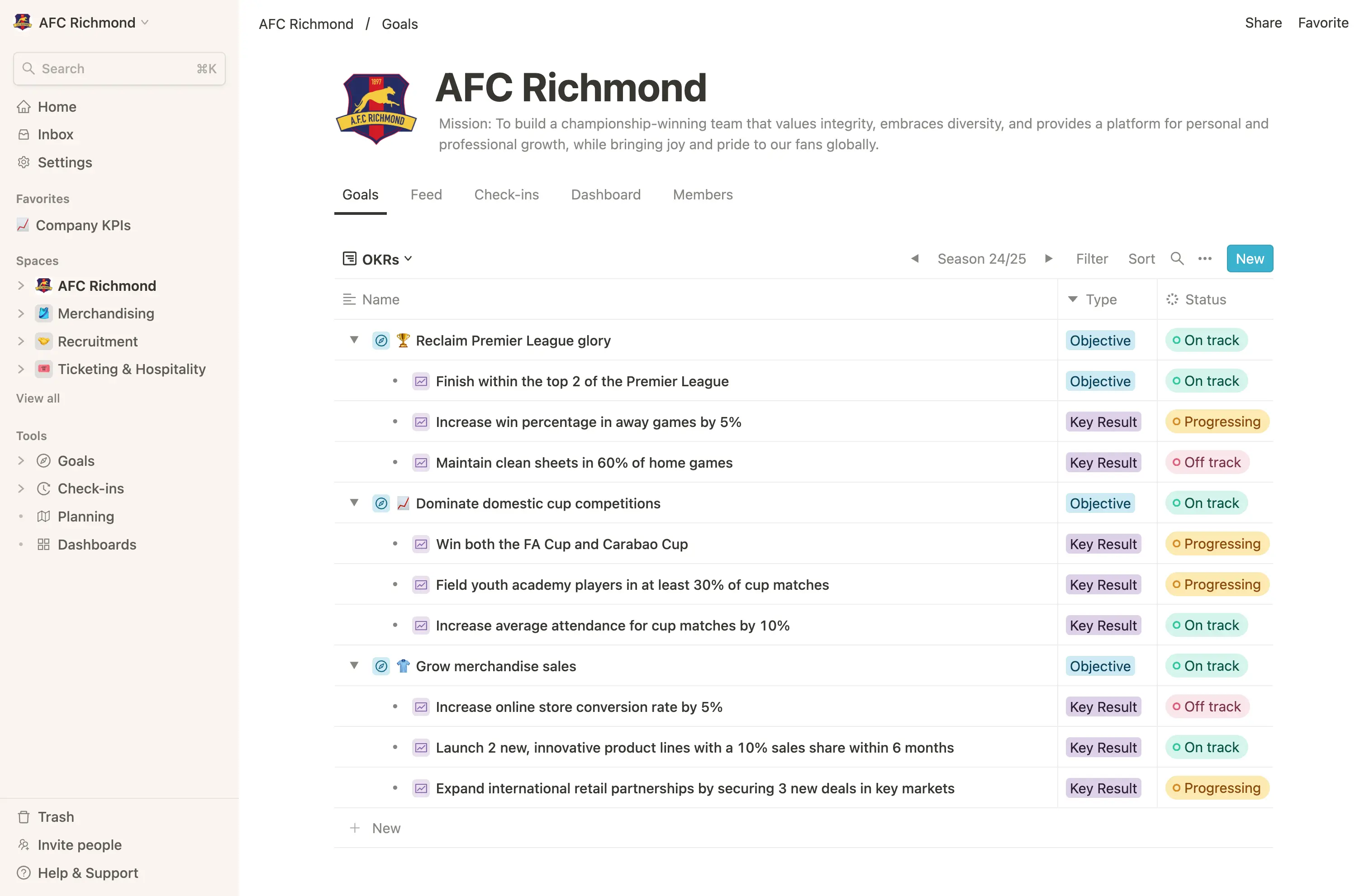Click the New goal button

pyautogui.click(x=1250, y=258)
